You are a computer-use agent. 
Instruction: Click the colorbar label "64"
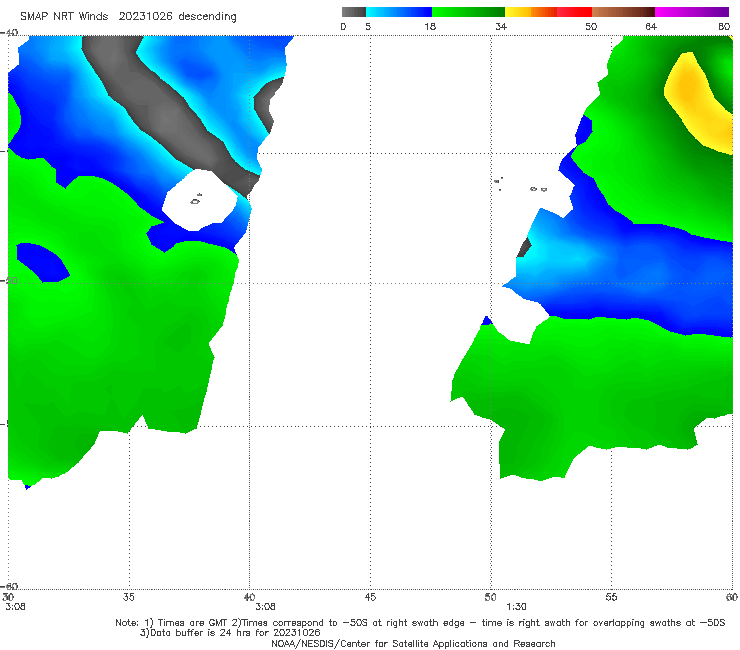(651, 26)
